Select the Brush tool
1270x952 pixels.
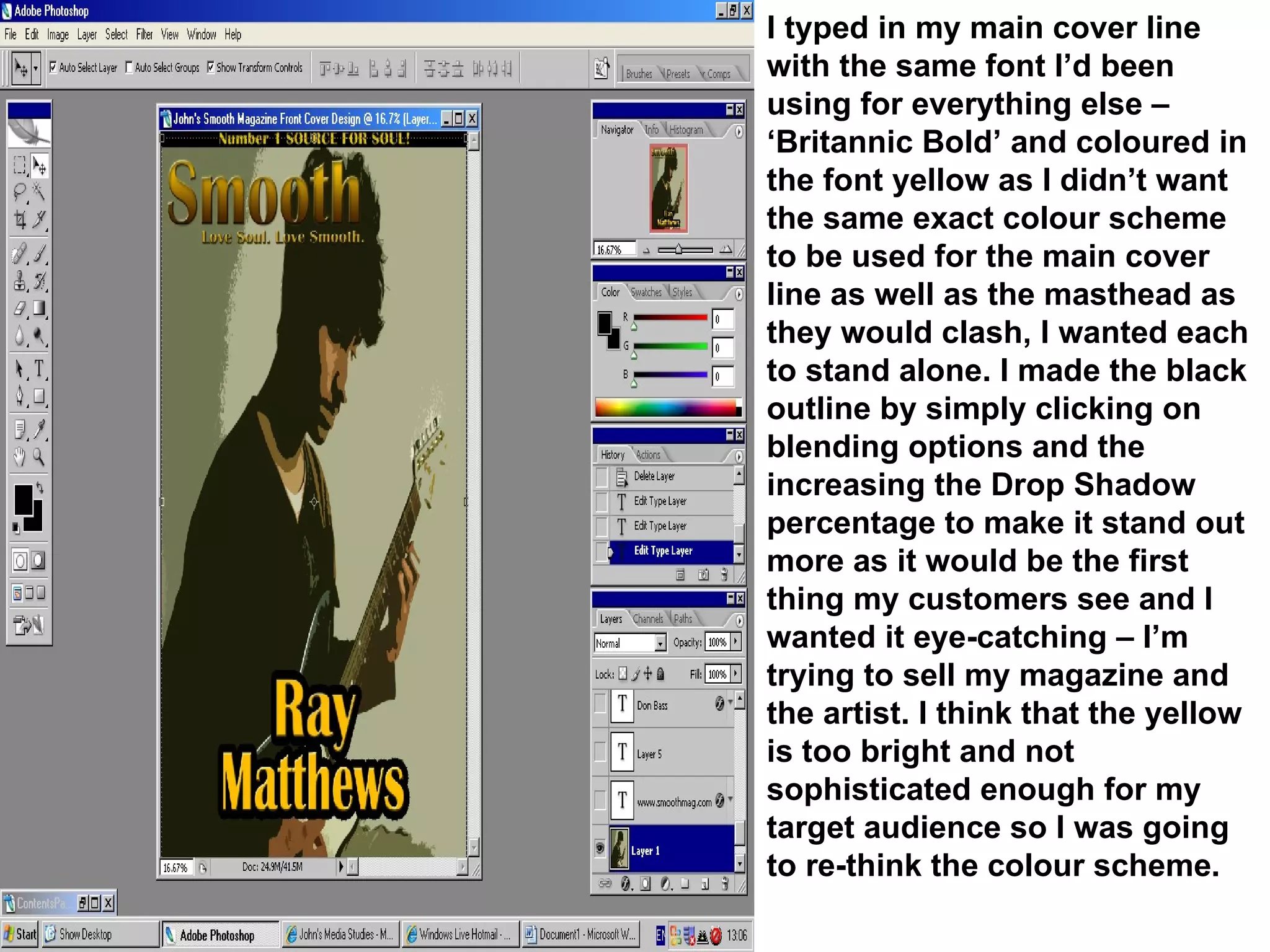[39, 254]
